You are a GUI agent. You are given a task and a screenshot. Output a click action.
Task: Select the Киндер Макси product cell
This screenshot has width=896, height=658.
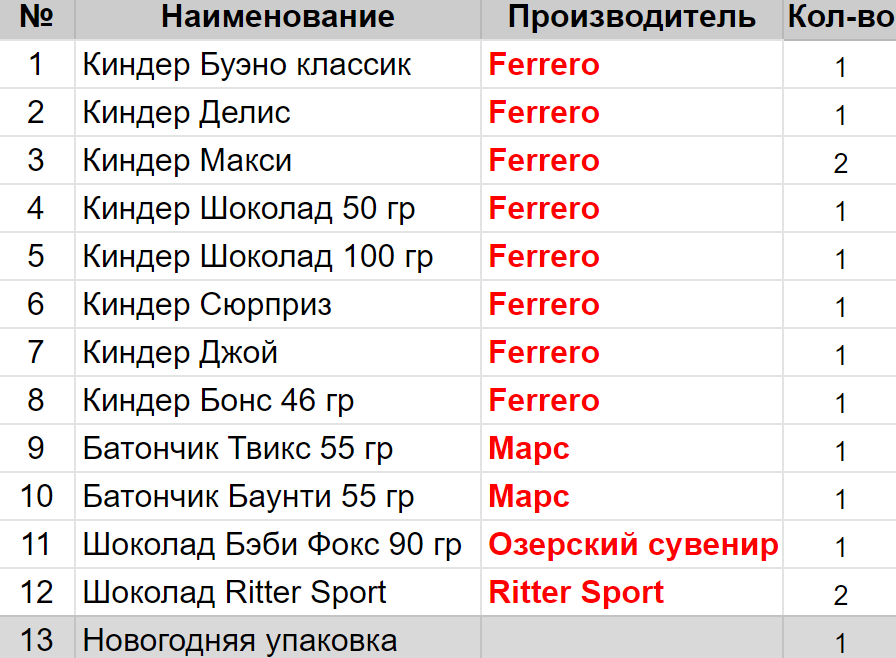click(187, 161)
